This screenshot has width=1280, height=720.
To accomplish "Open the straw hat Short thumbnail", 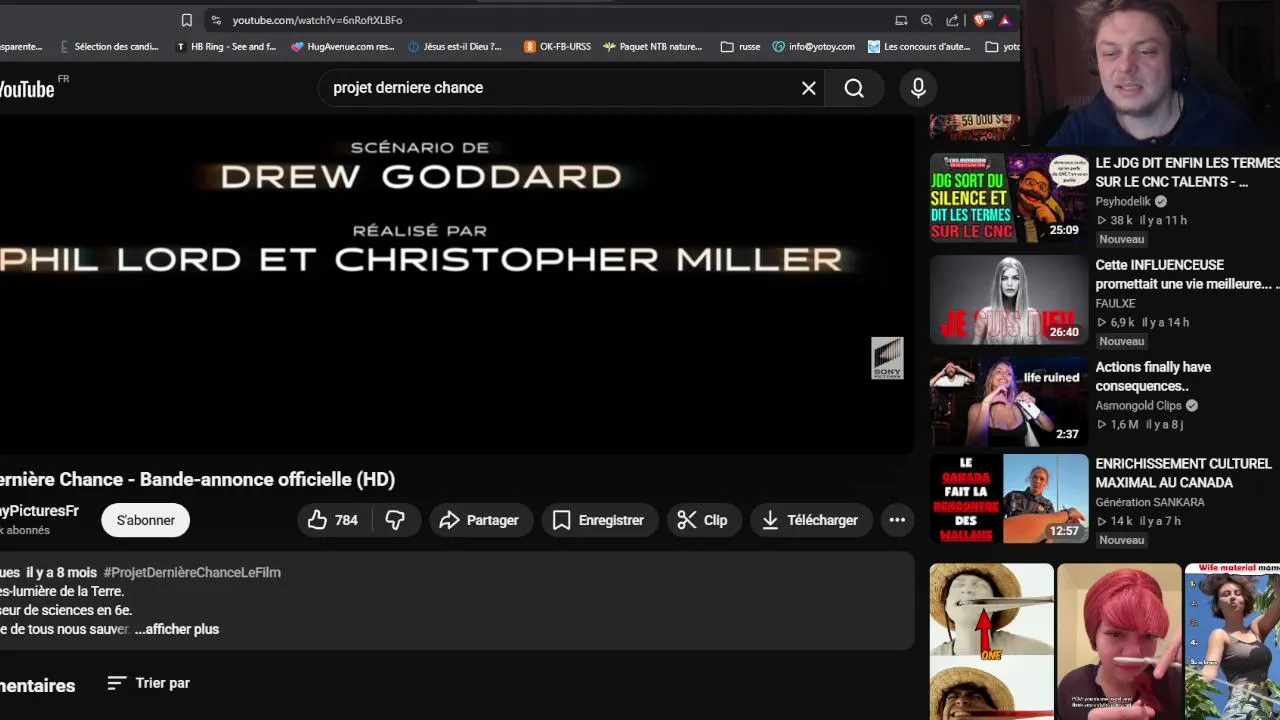I will [x=991, y=642].
